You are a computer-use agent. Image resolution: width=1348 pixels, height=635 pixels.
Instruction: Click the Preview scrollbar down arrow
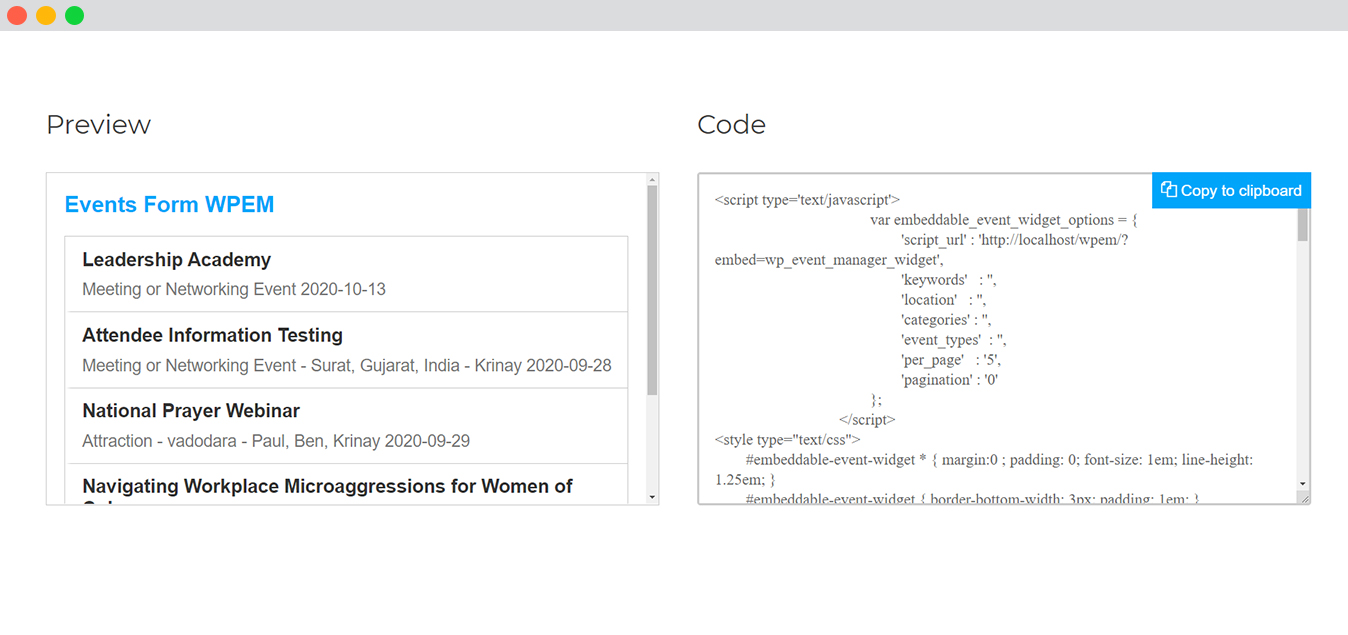(x=652, y=497)
